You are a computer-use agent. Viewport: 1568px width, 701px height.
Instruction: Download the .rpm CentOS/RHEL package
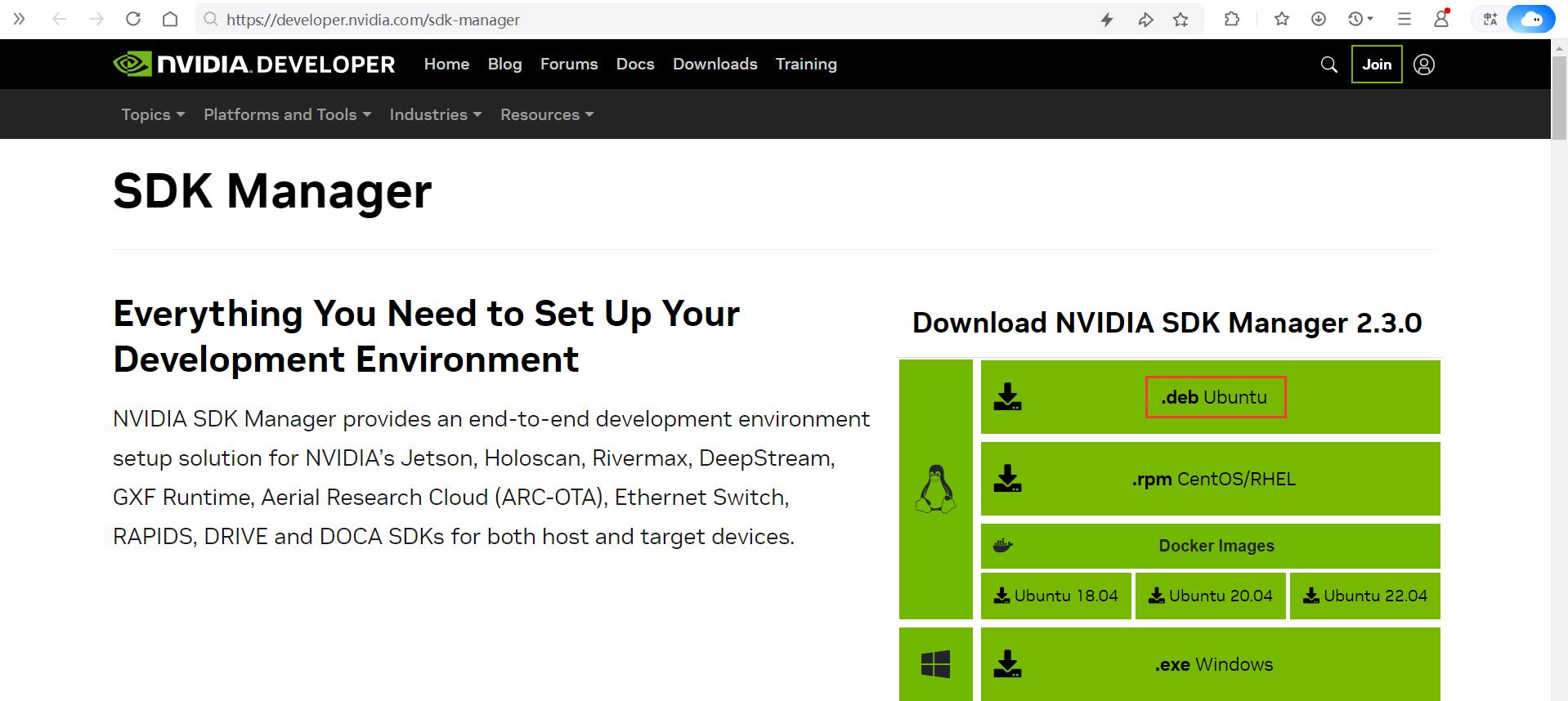point(1211,479)
